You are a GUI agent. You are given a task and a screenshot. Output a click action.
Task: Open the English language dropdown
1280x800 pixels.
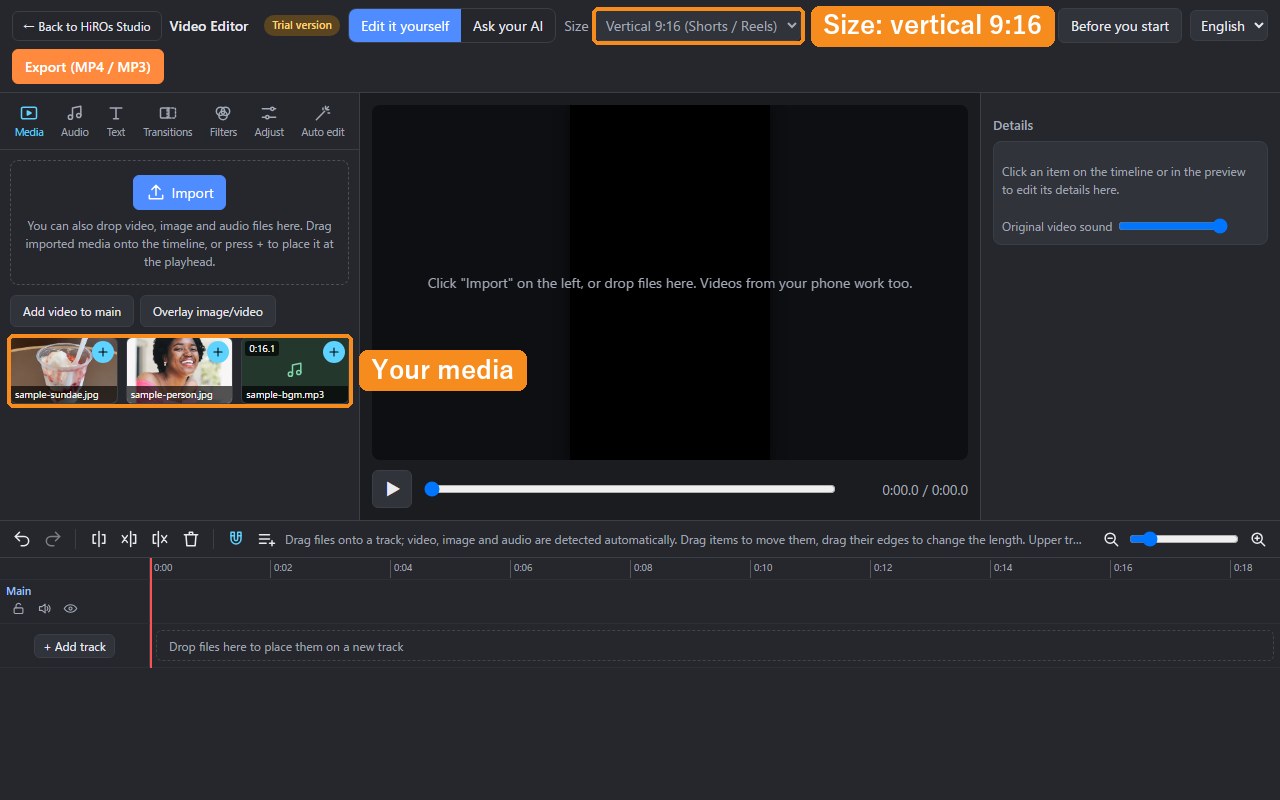point(1230,26)
